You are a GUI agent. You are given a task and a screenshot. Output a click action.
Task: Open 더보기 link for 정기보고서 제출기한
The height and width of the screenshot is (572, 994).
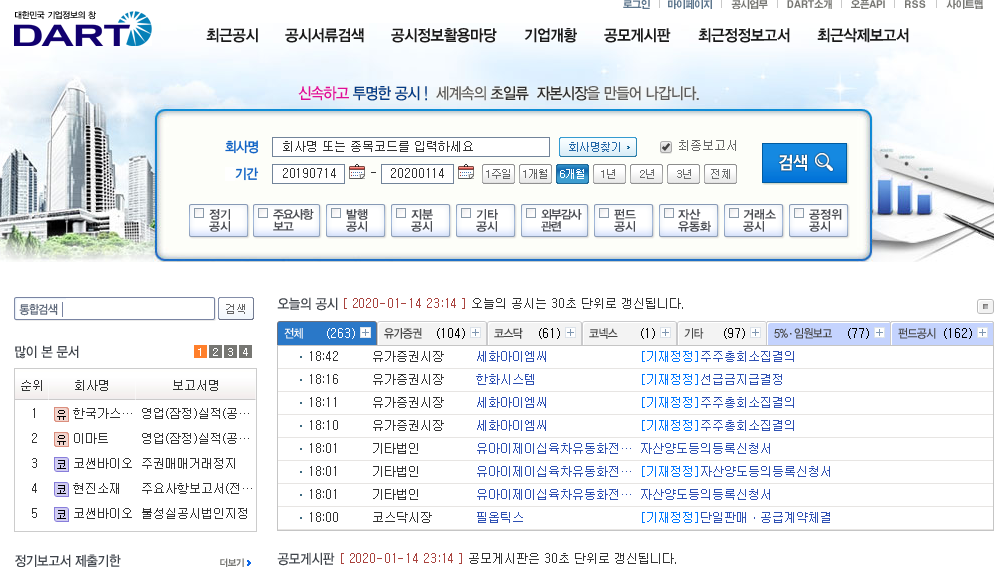coord(235,562)
